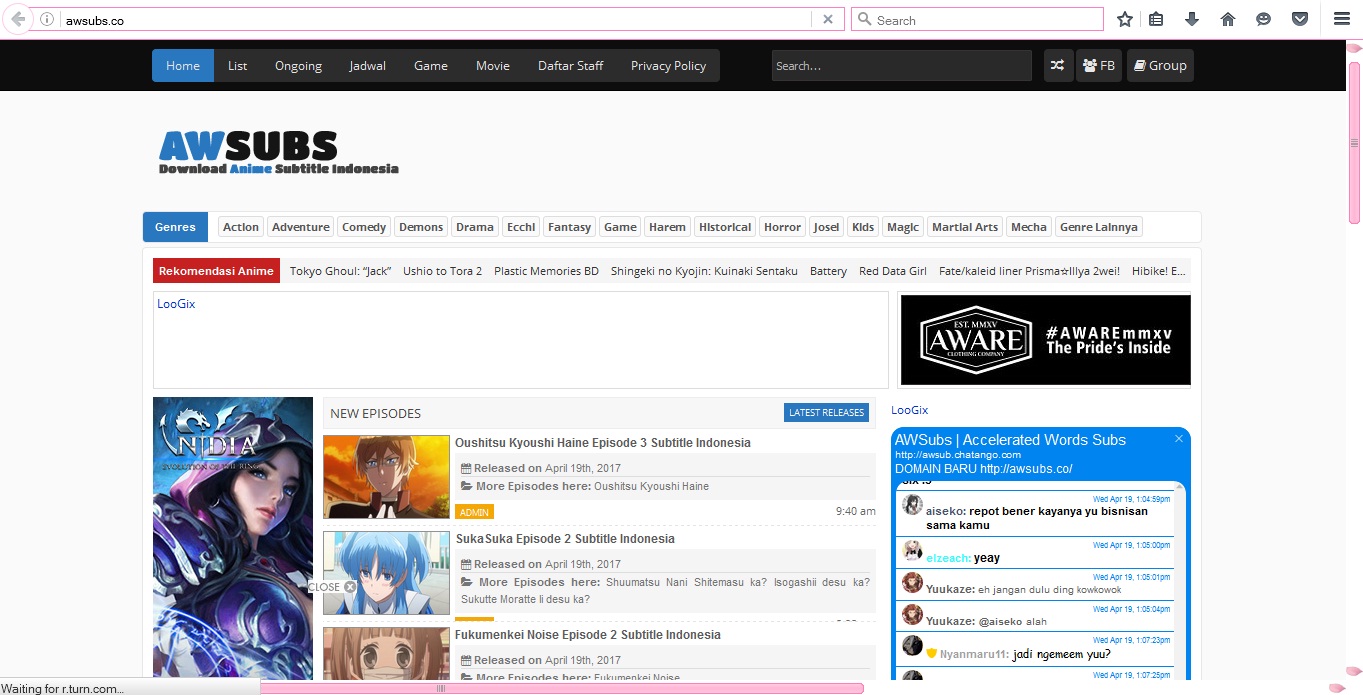Open Ushio to Tora 2 recommendation
This screenshot has height=695, width=1363.
coord(442,271)
